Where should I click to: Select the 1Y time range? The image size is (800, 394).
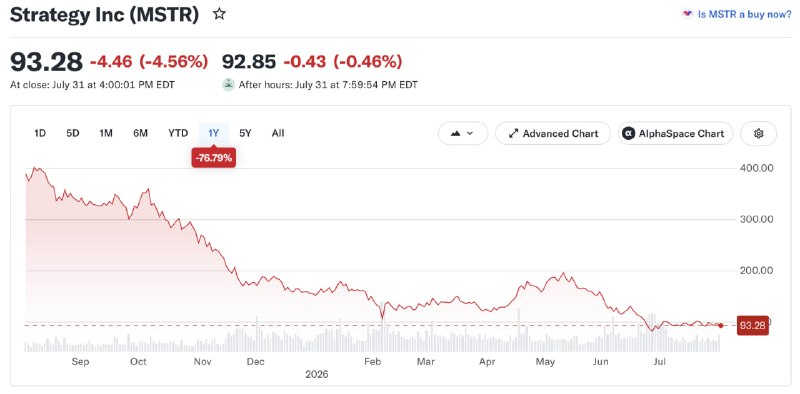[213, 133]
